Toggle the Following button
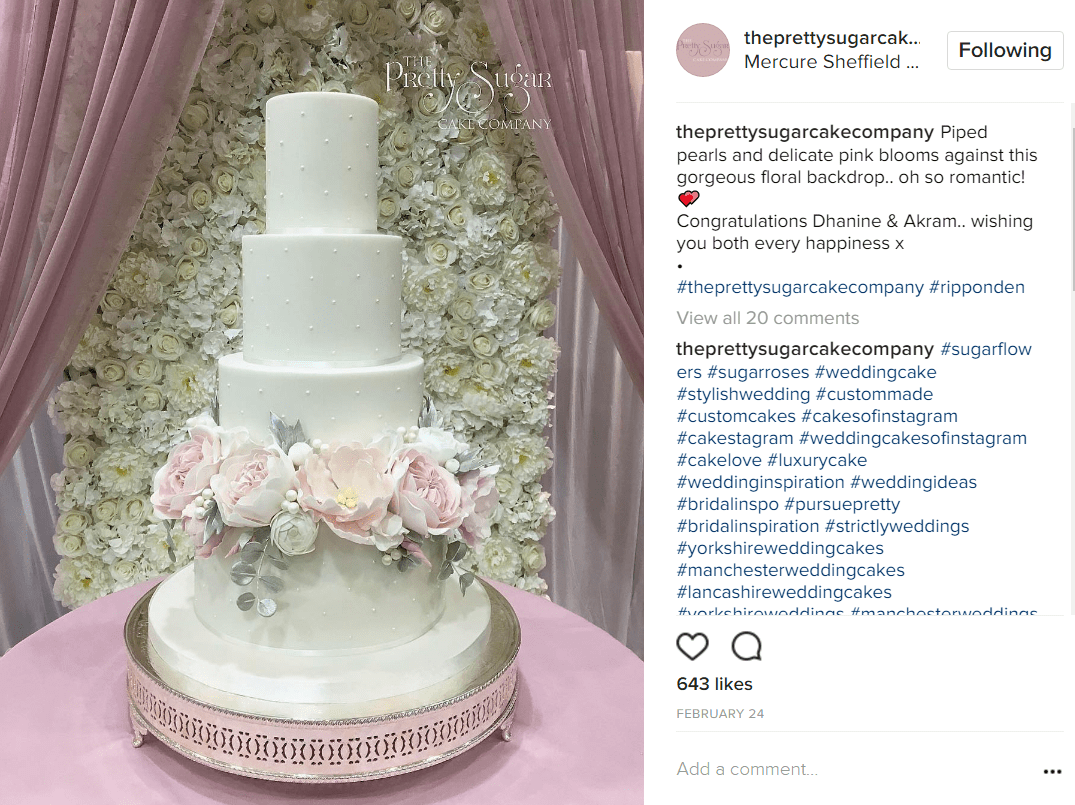The height and width of the screenshot is (805, 1075). 1004,50
